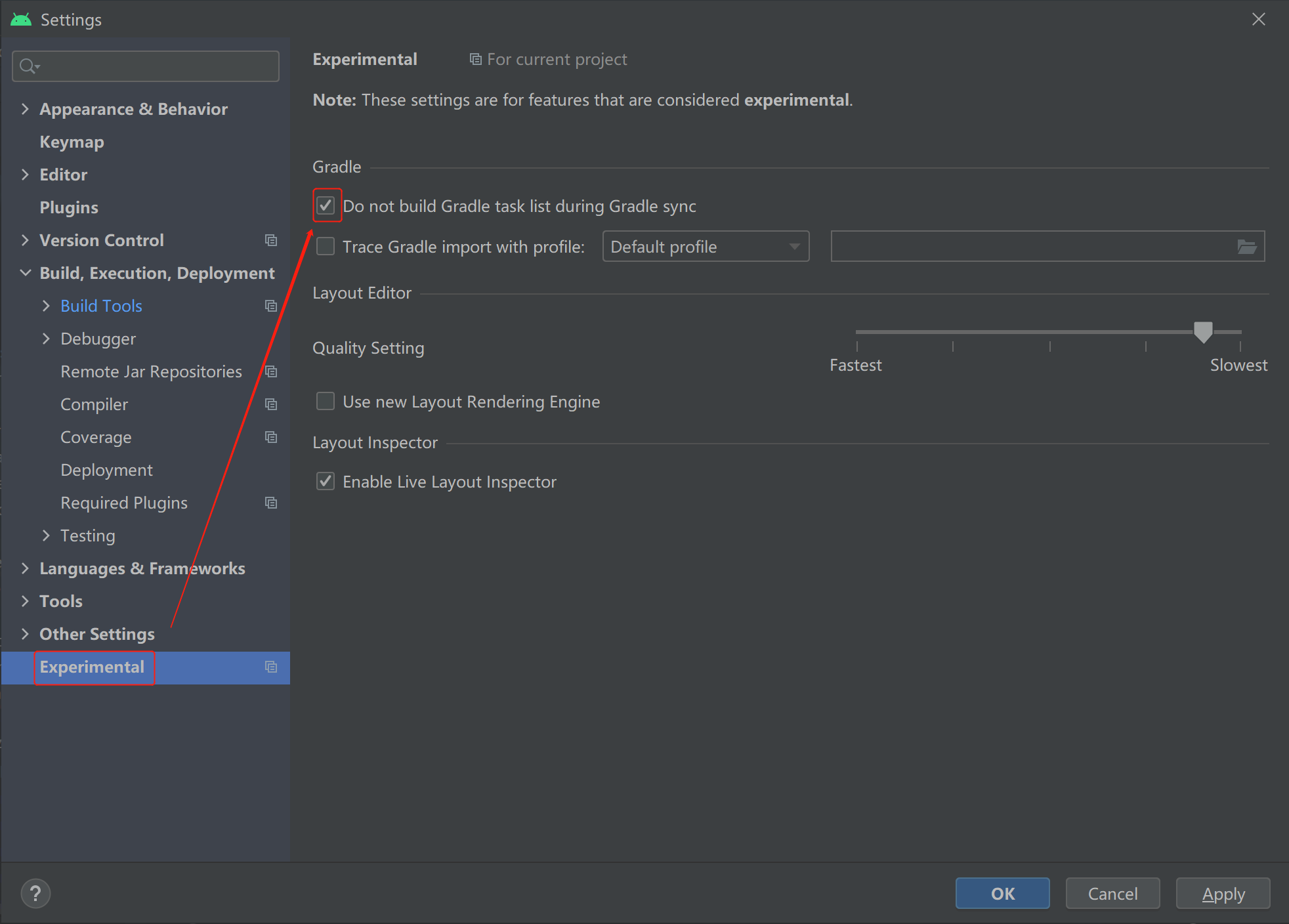Expand the Testing chevron
The height and width of the screenshot is (924, 1289).
(46, 535)
